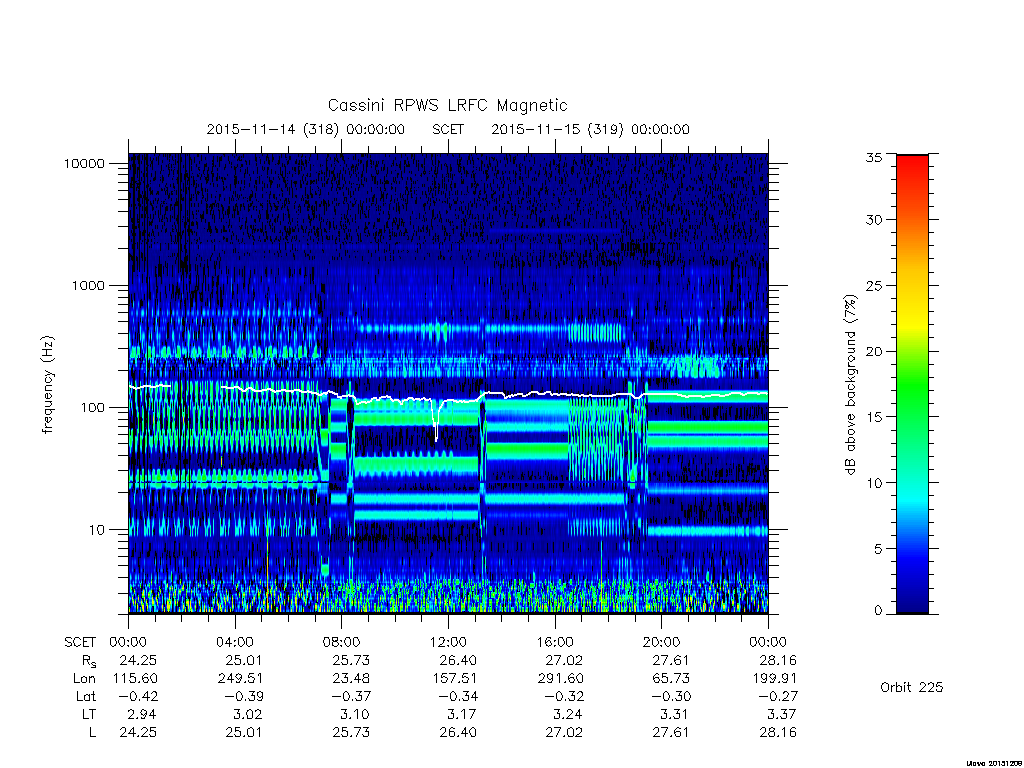Image resolution: width=1024 pixels, height=768 pixels.
Task: Click the colorbar '30' tick label
Action: tap(874, 219)
